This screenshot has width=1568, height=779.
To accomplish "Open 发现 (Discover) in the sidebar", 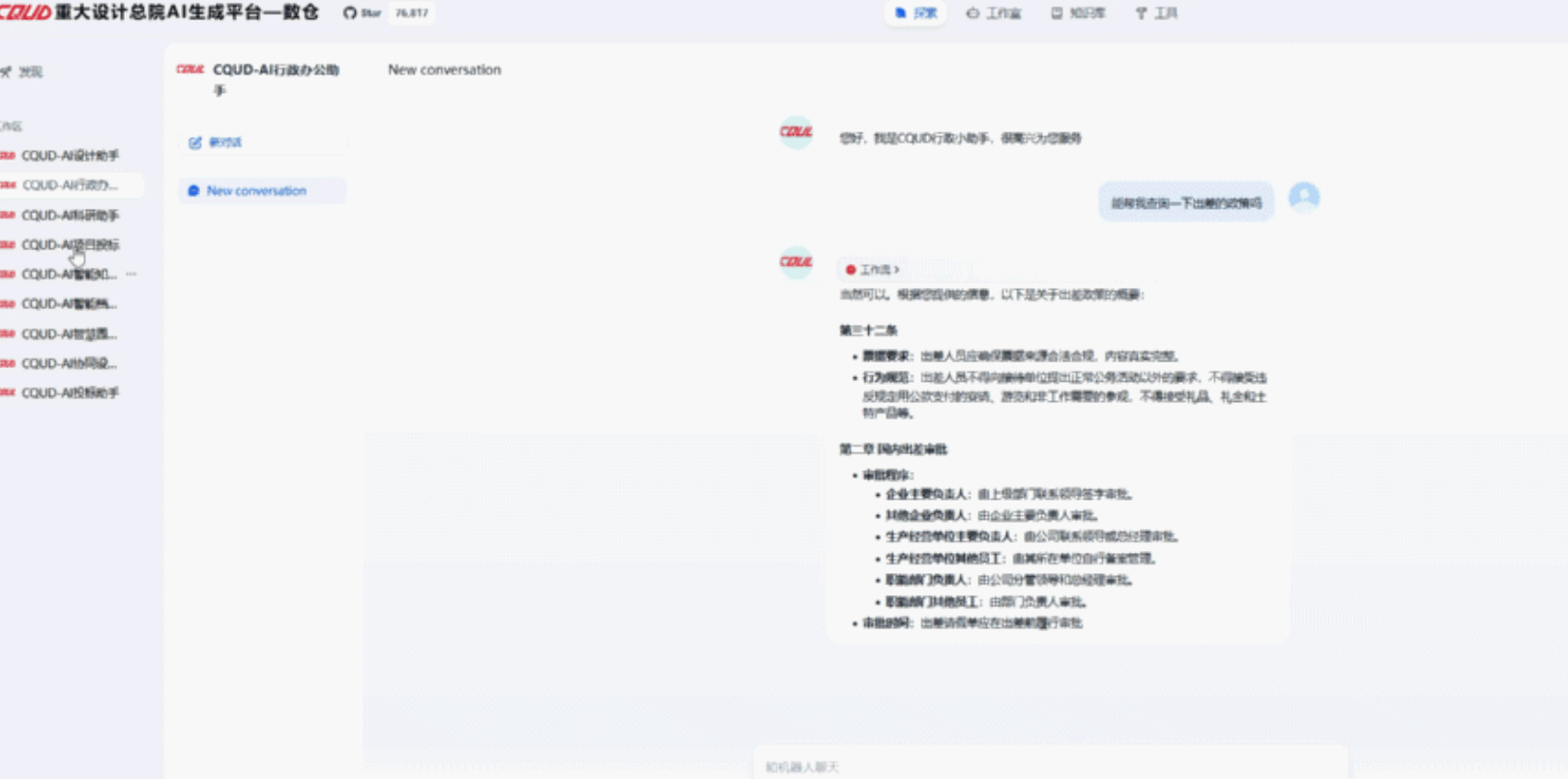I will tap(23, 72).
